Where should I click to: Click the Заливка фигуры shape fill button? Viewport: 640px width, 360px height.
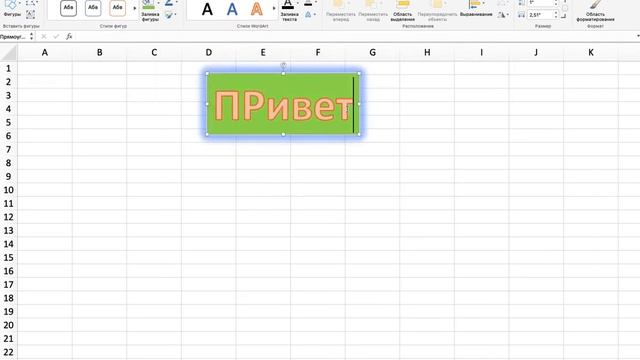tap(150, 11)
